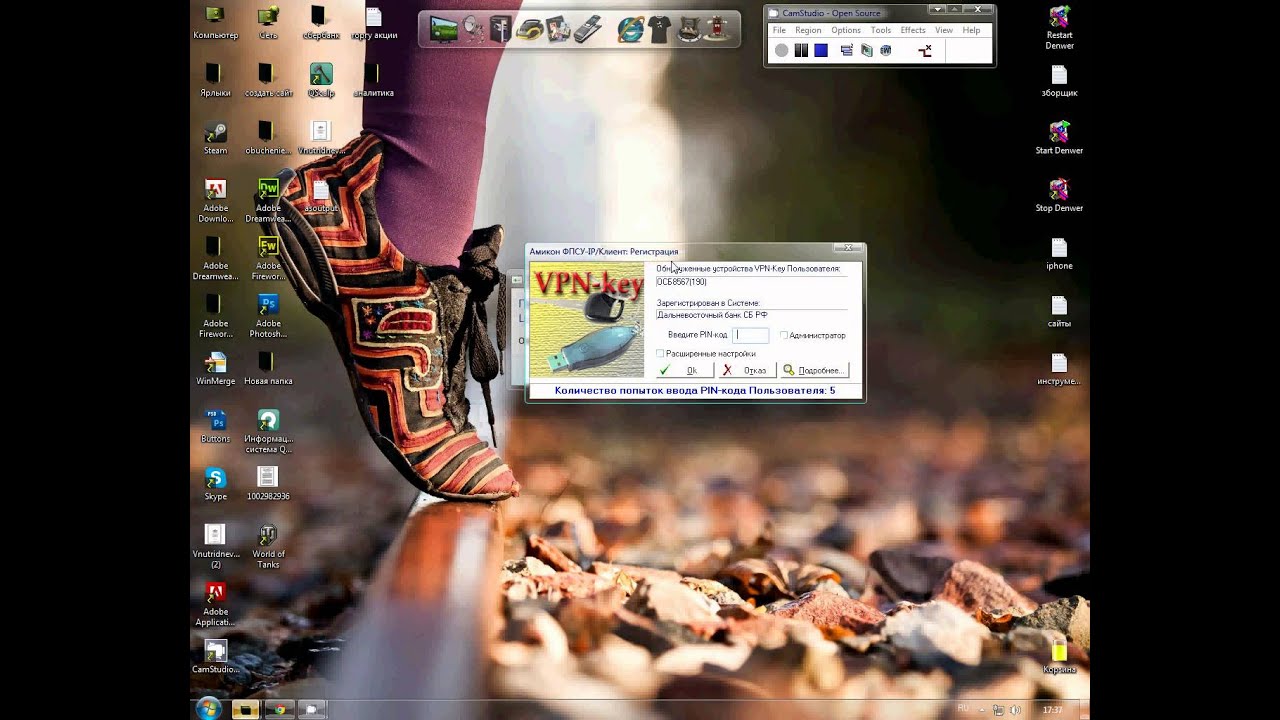Viewport: 1280px width, 720px height.
Task: Click the Дальневосточный банк СБ РФ text
Action: pyautogui.click(x=712, y=315)
